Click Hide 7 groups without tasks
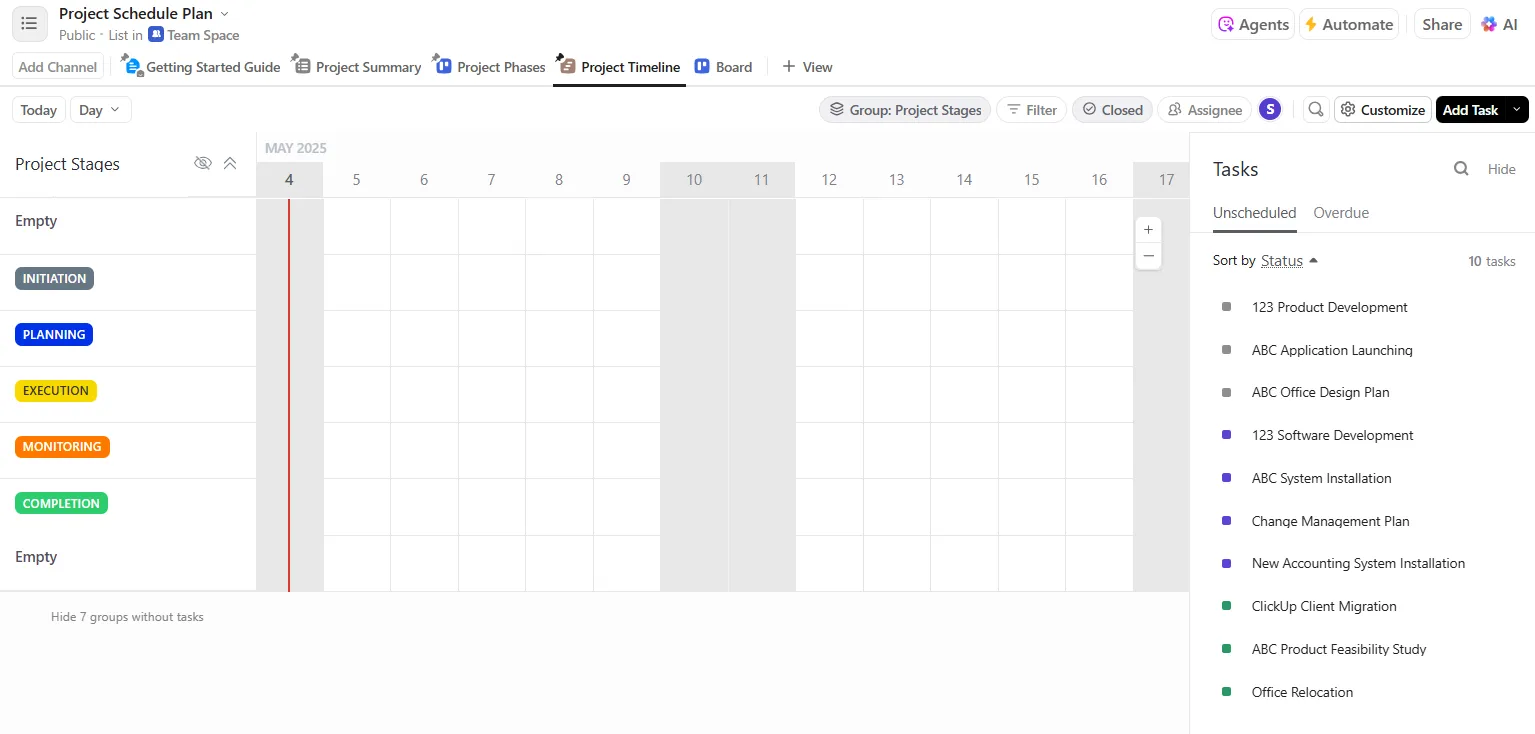Viewport: 1535px width, 734px height. (127, 617)
